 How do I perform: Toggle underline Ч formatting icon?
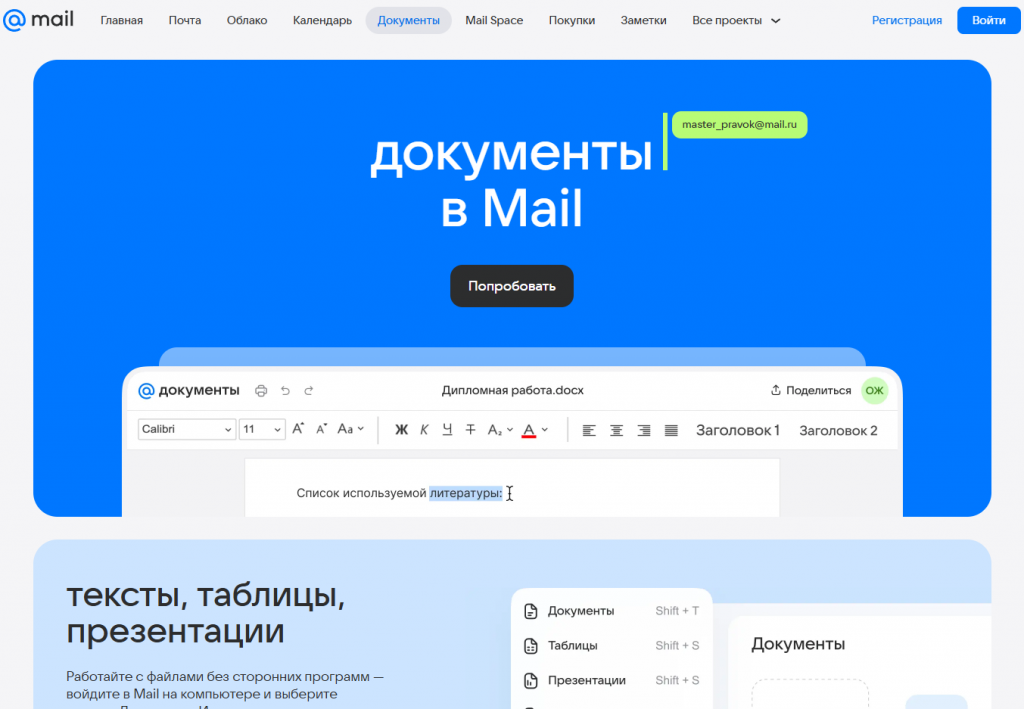pyautogui.click(x=447, y=430)
